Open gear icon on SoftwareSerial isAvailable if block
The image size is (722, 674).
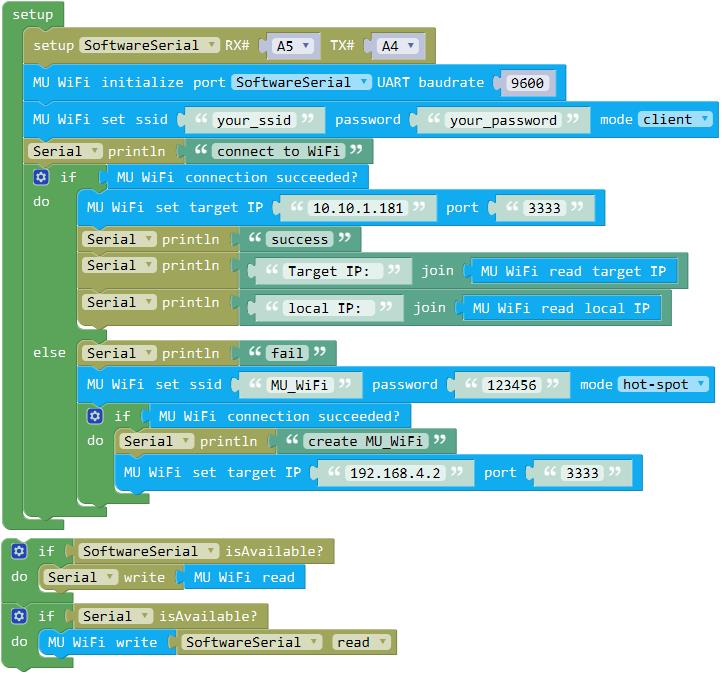[x=19, y=551]
